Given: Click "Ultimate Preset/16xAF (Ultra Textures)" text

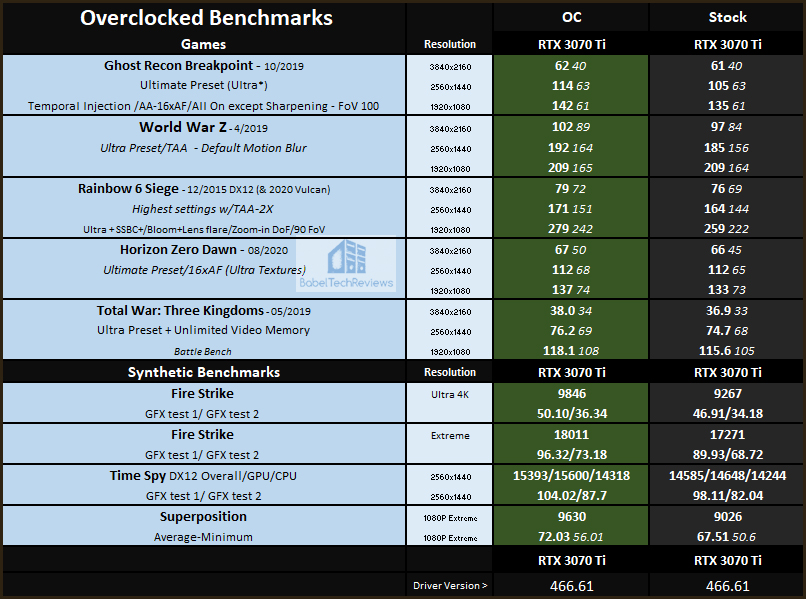Looking at the screenshot, I should coord(204,270).
